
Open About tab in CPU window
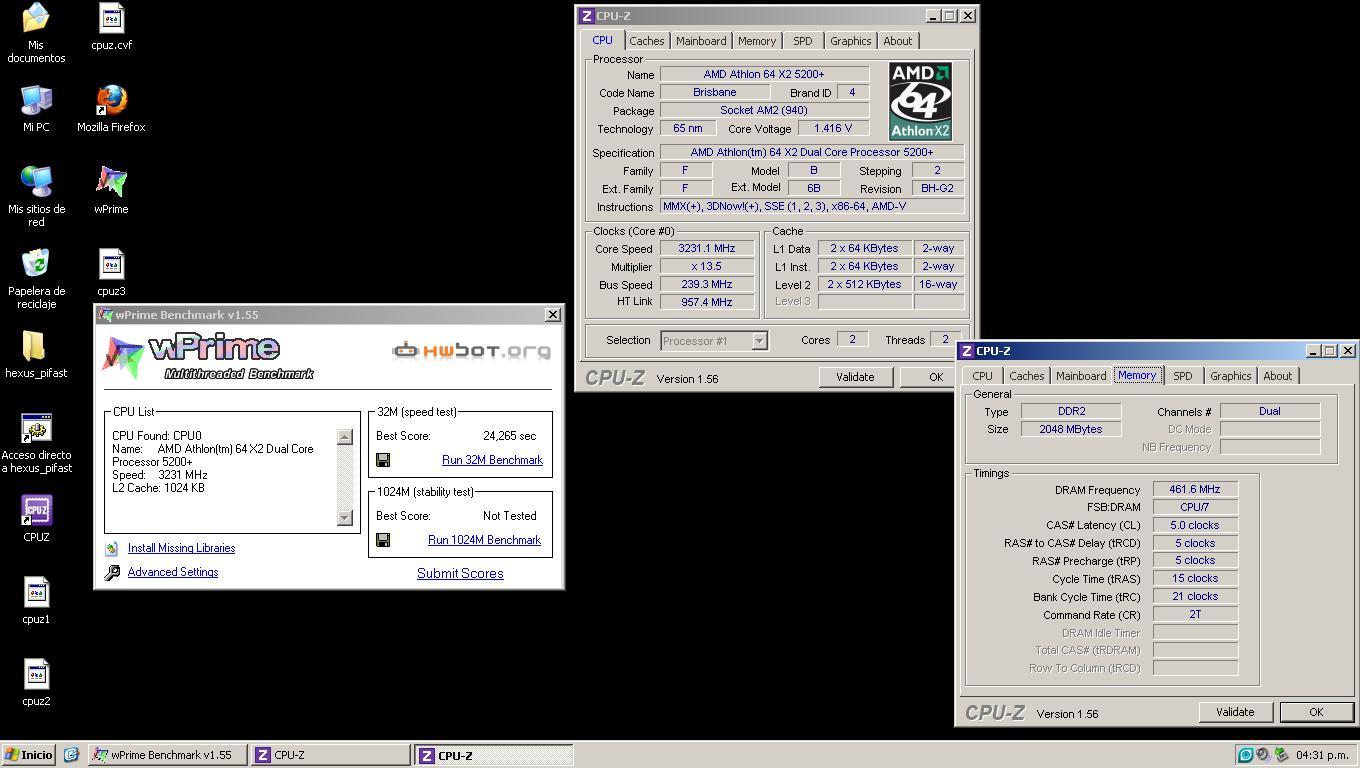click(x=898, y=41)
